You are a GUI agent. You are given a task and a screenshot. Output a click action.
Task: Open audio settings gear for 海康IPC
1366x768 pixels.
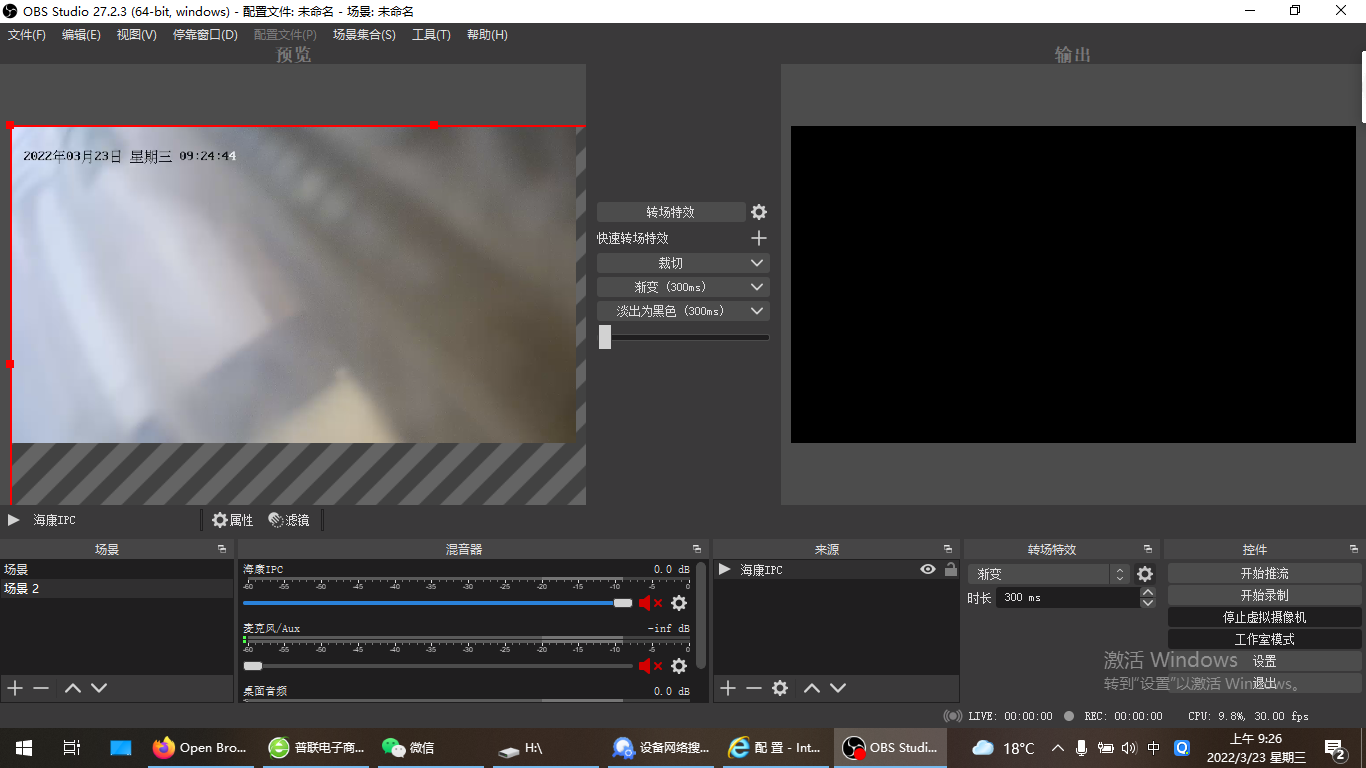click(679, 603)
